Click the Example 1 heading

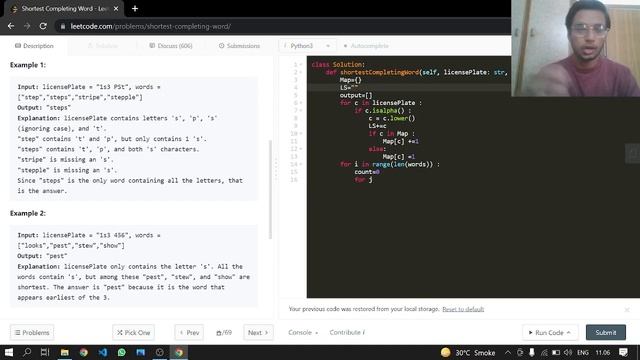28,65
